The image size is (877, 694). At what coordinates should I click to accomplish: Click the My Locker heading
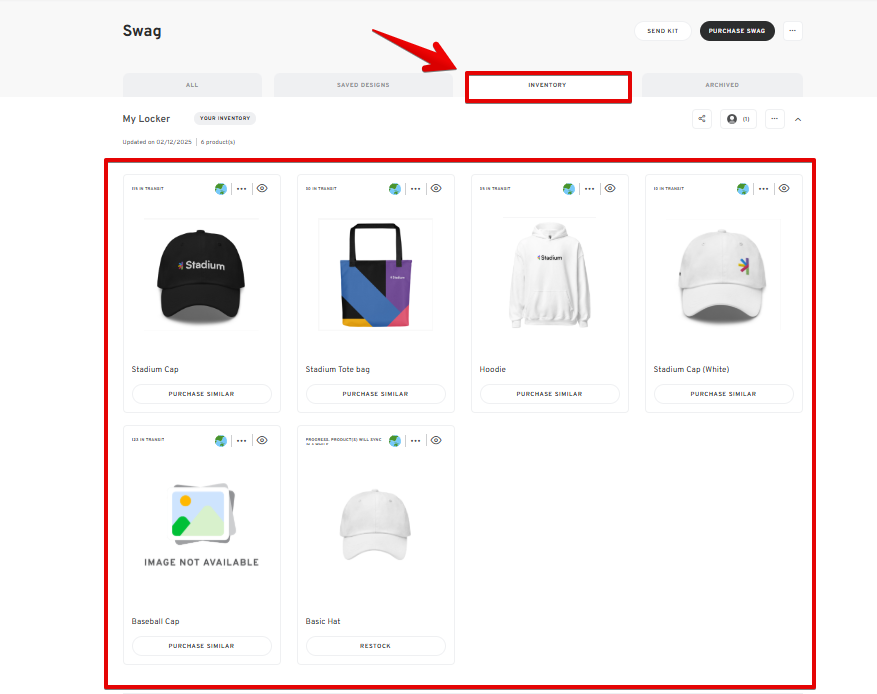(146, 119)
